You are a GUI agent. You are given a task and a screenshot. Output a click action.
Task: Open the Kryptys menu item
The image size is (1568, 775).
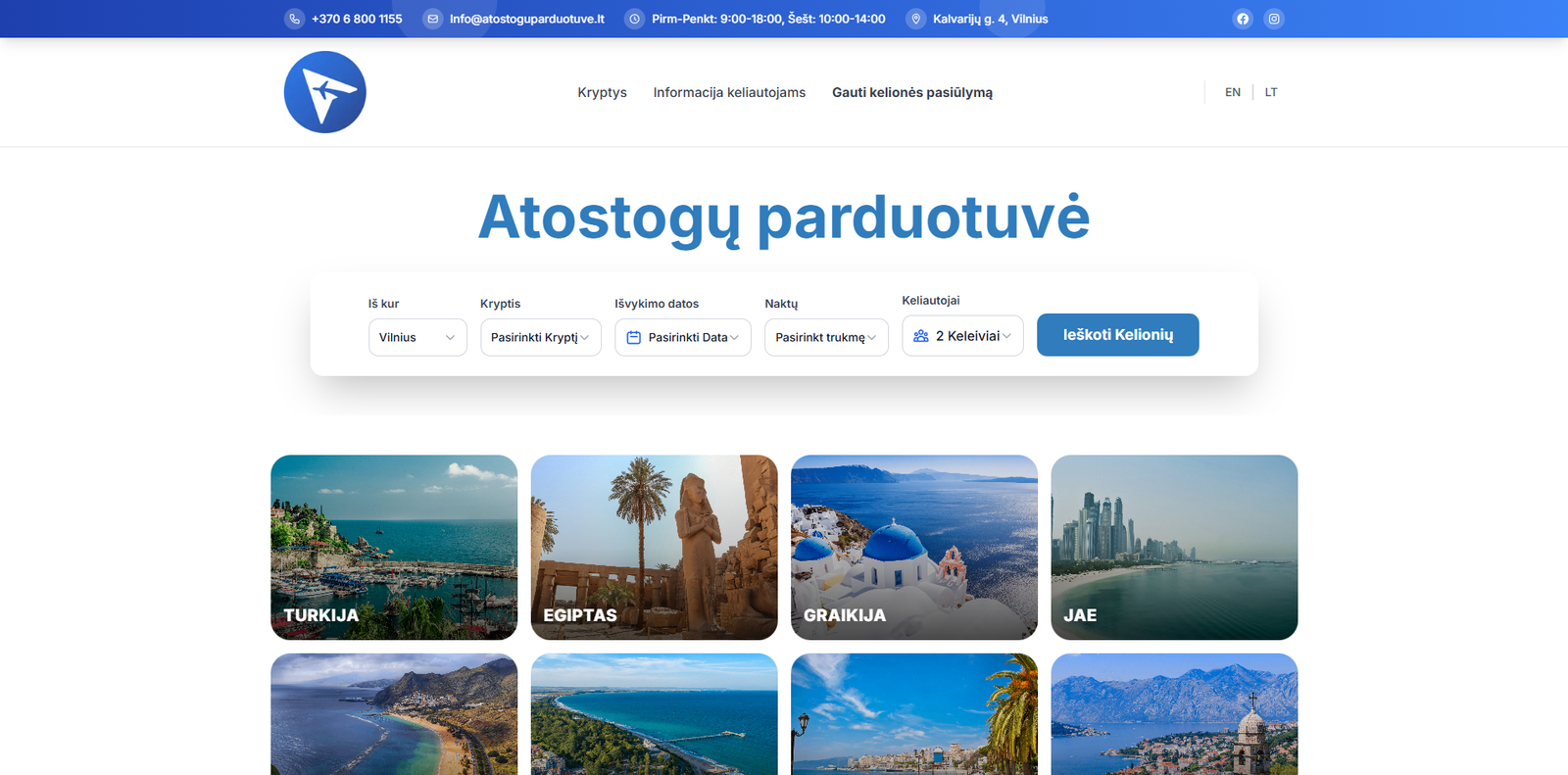602,92
